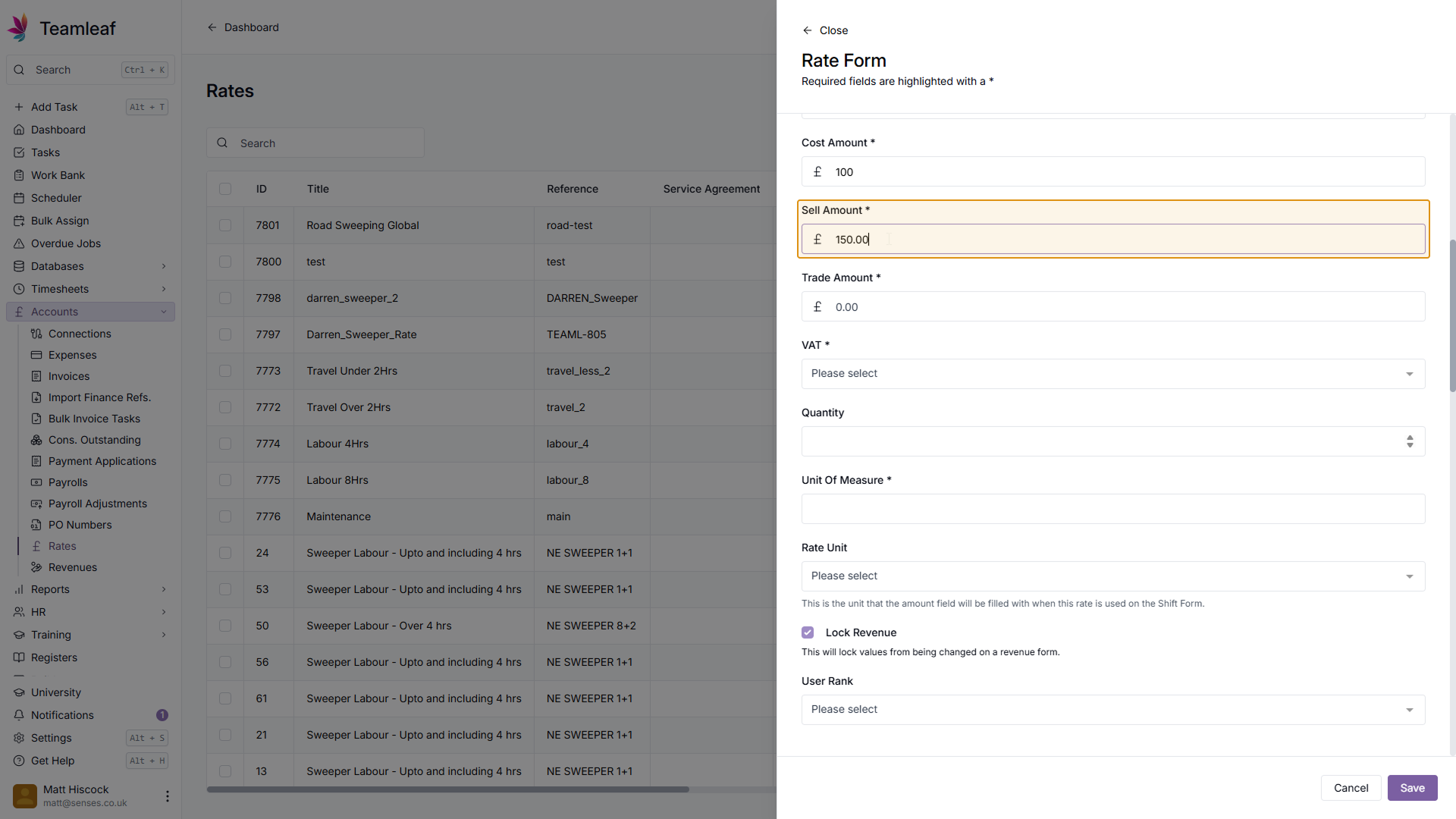Click the University graduation cap icon

point(19,692)
